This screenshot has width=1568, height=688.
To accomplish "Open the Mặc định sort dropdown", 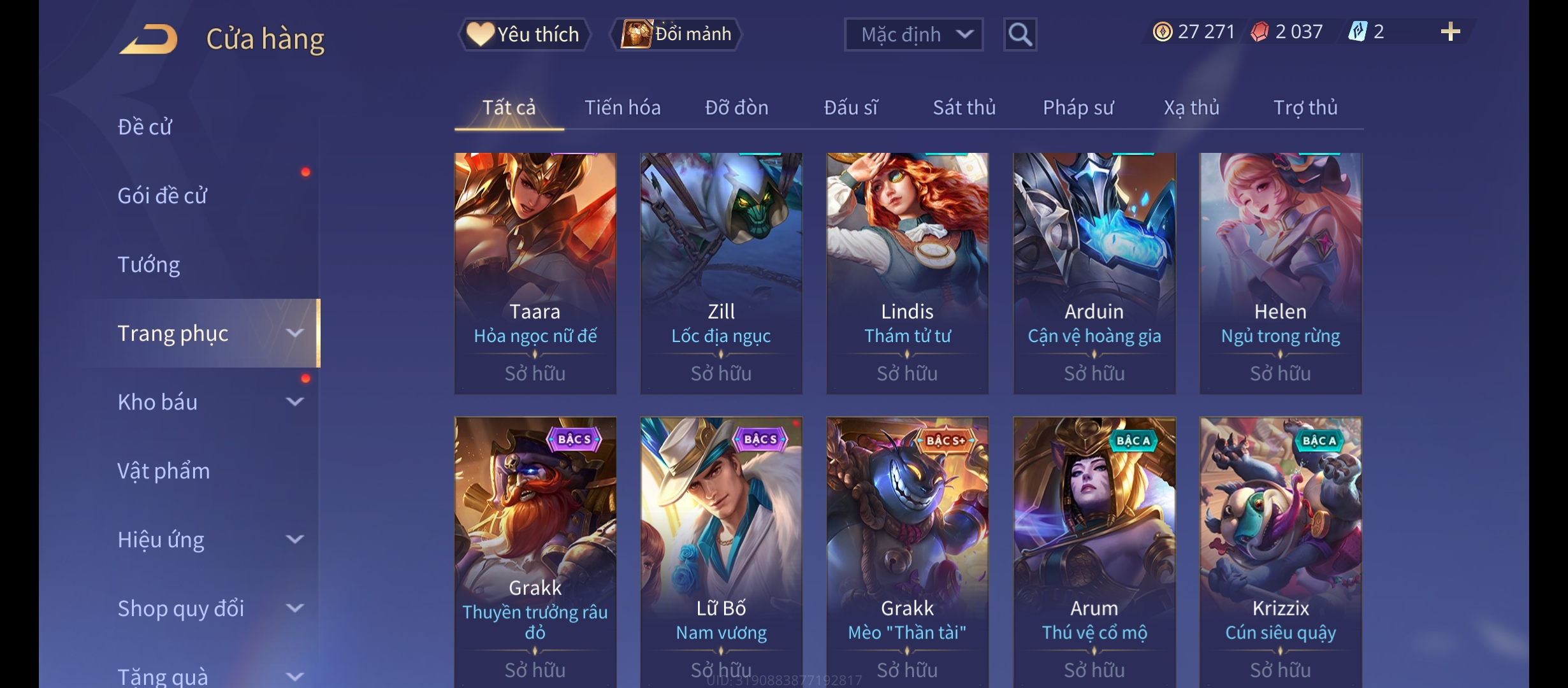I will click(913, 34).
